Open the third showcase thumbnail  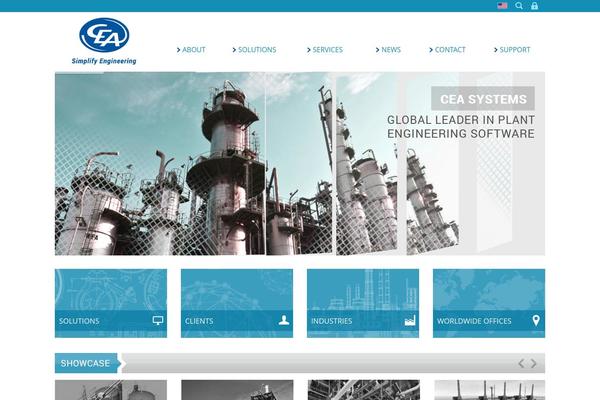coord(364,390)
